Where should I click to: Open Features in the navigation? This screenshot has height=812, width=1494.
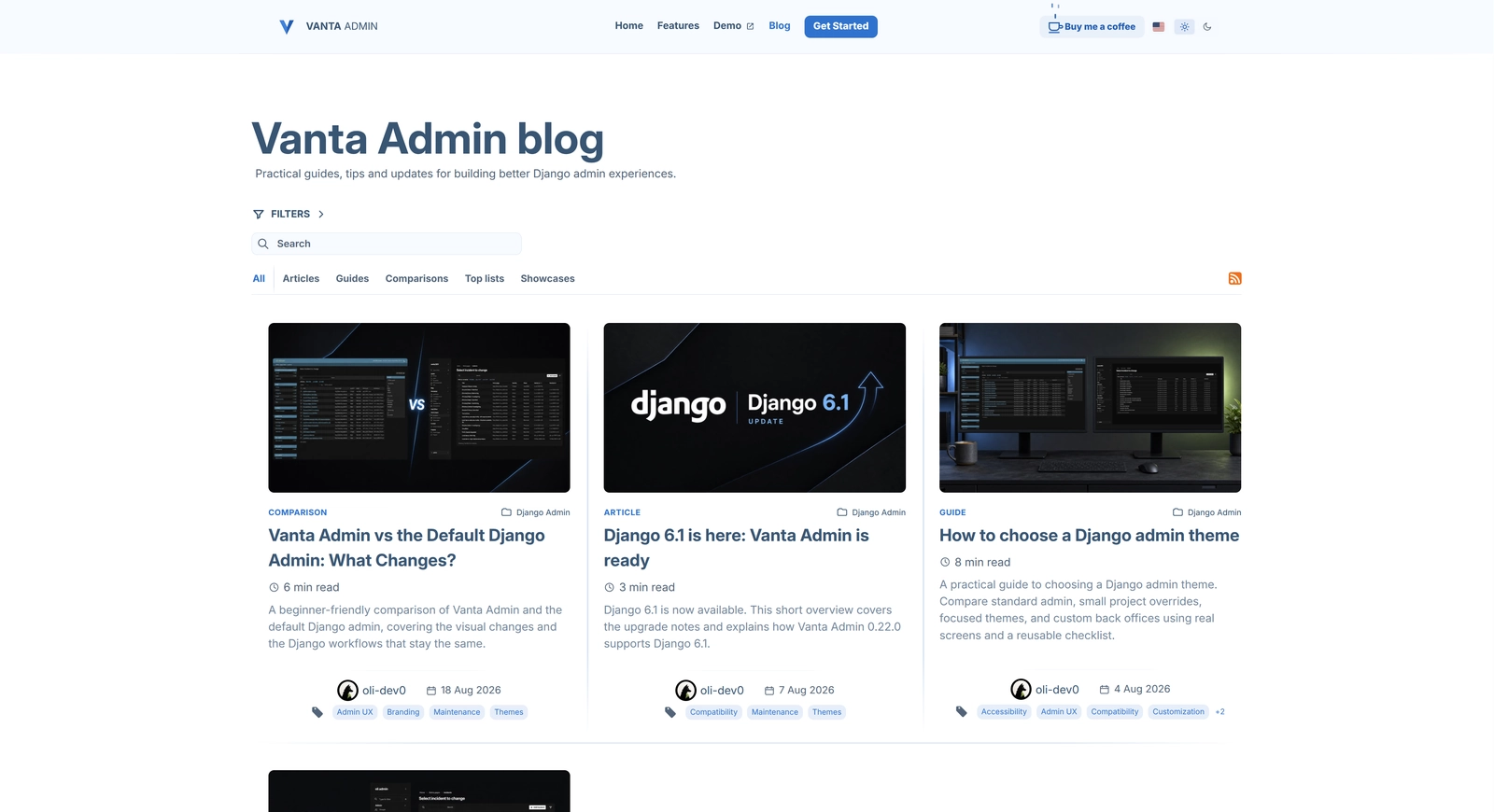pos(678,26)
